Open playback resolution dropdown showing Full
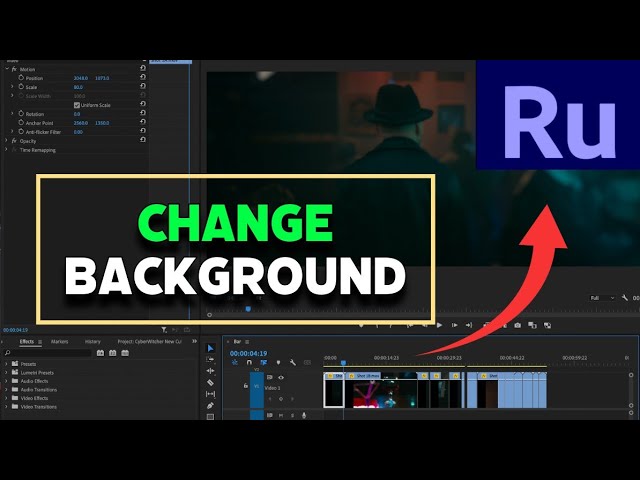 pyautogui.click(x=599, y=297)
